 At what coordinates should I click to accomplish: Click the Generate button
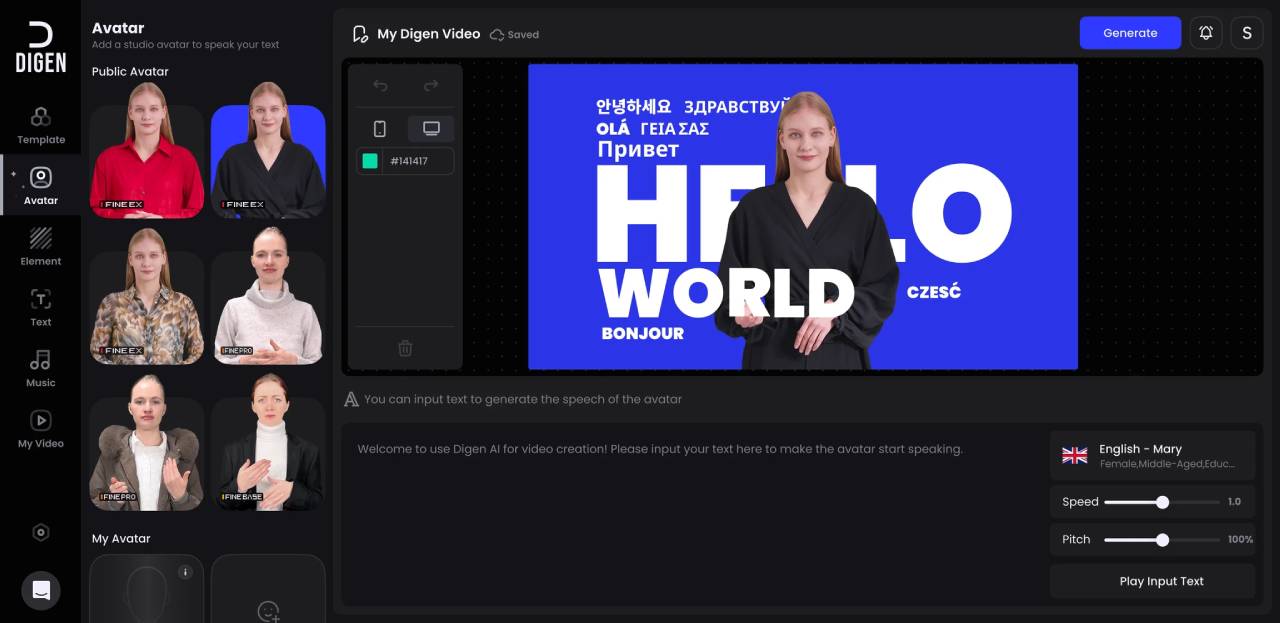pyautogui.click(x=1130, y=32)
